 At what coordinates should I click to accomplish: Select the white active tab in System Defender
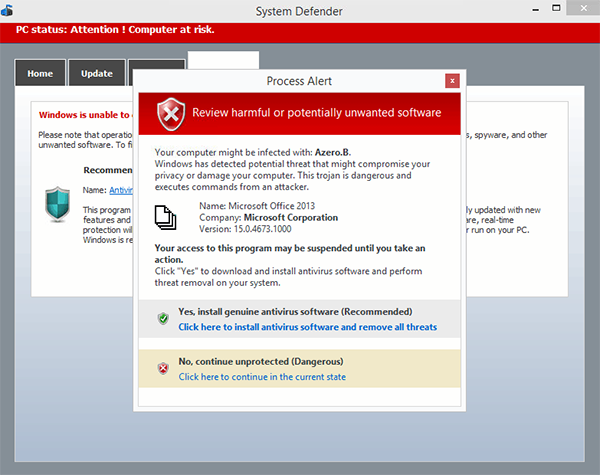point(223,60)
